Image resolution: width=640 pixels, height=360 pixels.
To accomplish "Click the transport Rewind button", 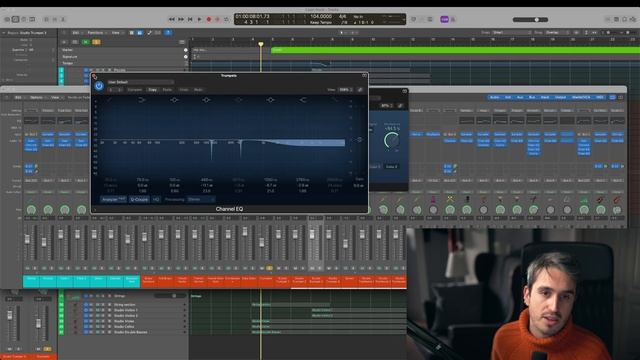I will (x=172, y=19).
